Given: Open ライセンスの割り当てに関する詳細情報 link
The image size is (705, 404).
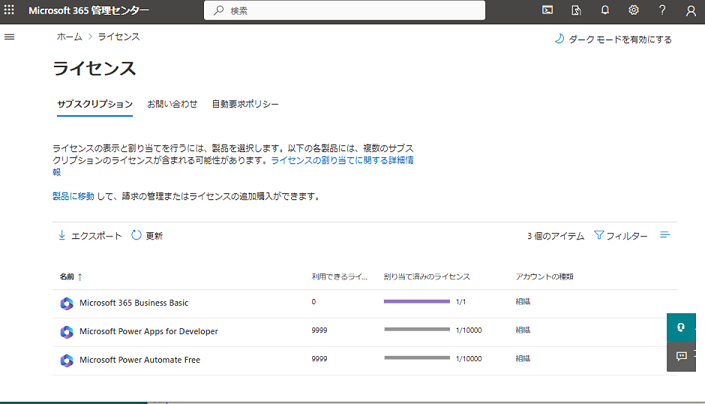Looking at the screenshot, I should pos(342,160).
